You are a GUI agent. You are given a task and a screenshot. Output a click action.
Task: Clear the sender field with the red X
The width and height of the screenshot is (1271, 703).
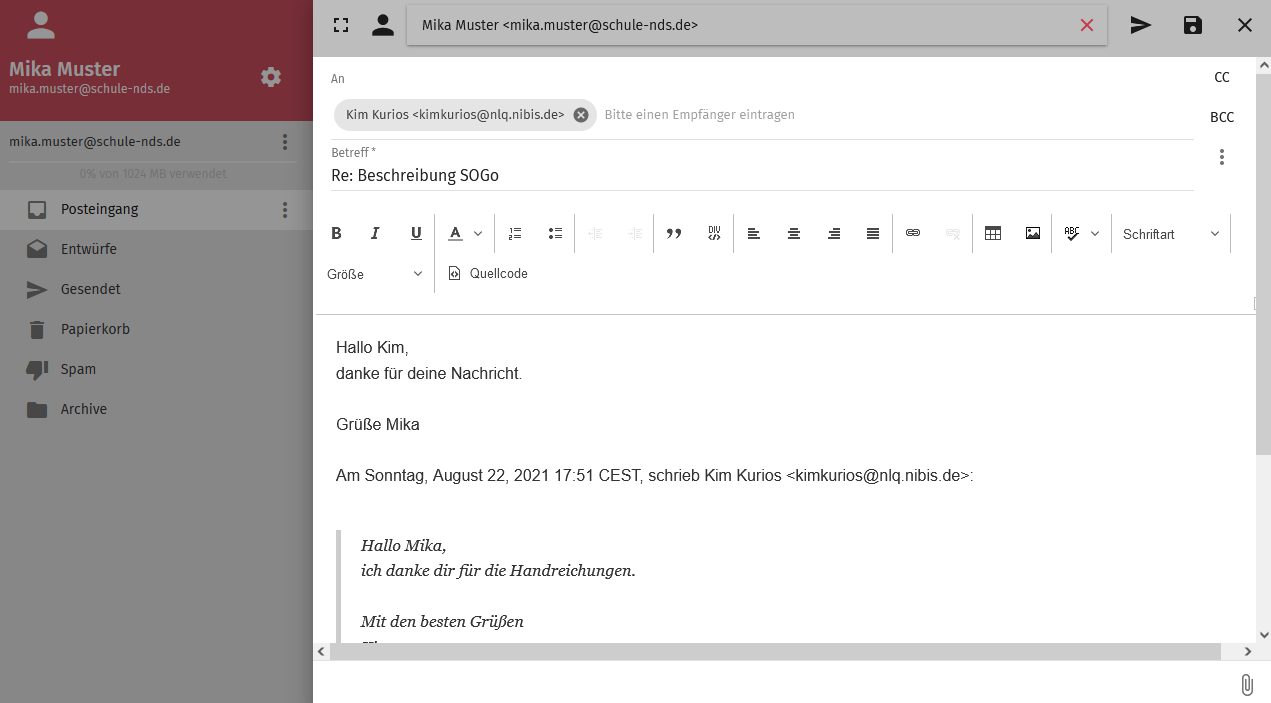1087,25
